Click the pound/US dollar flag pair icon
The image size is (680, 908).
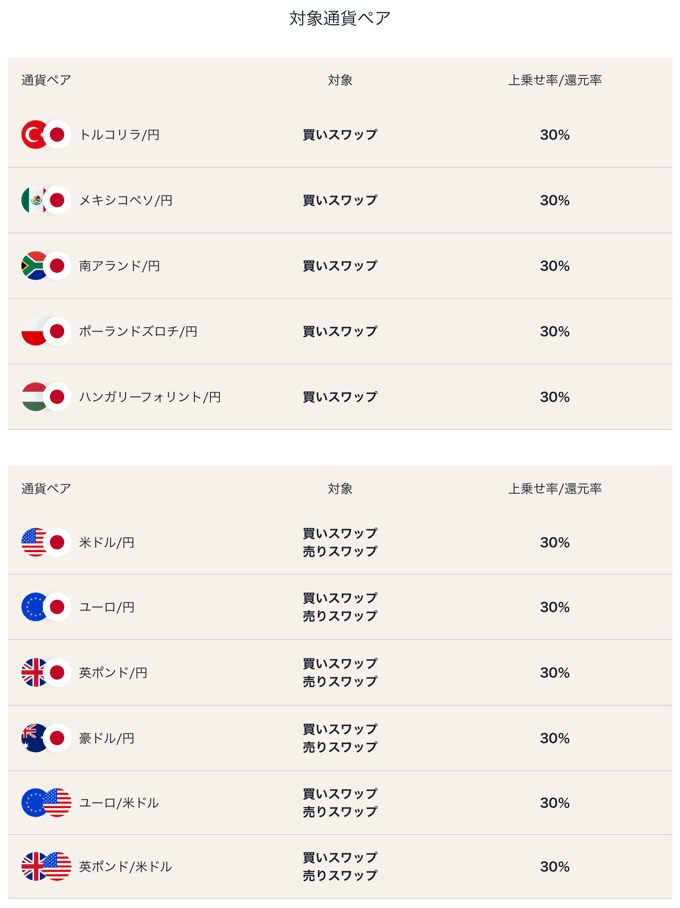coord(46,867)
